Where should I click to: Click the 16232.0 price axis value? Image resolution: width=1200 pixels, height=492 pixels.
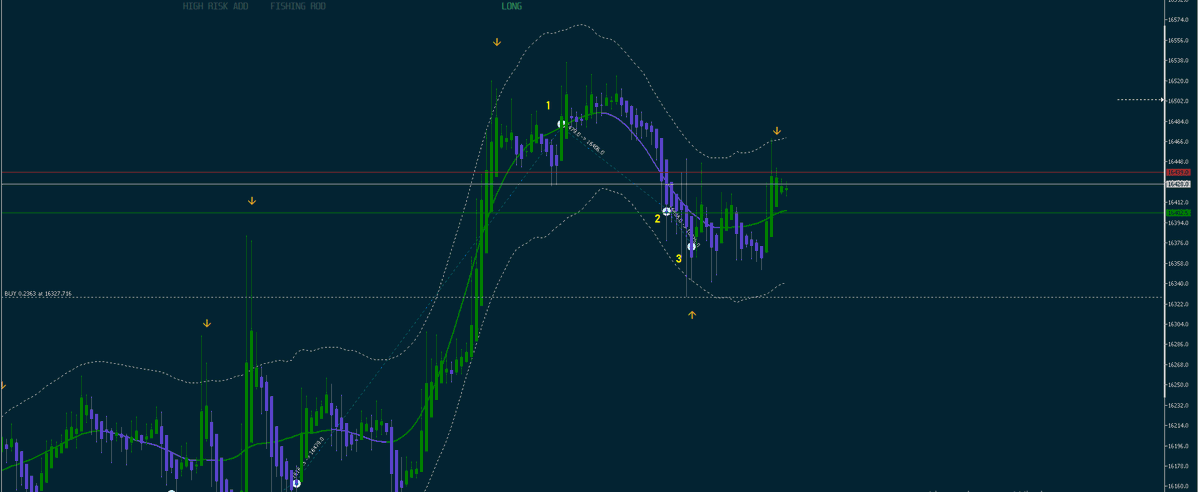pos(1177,405)
